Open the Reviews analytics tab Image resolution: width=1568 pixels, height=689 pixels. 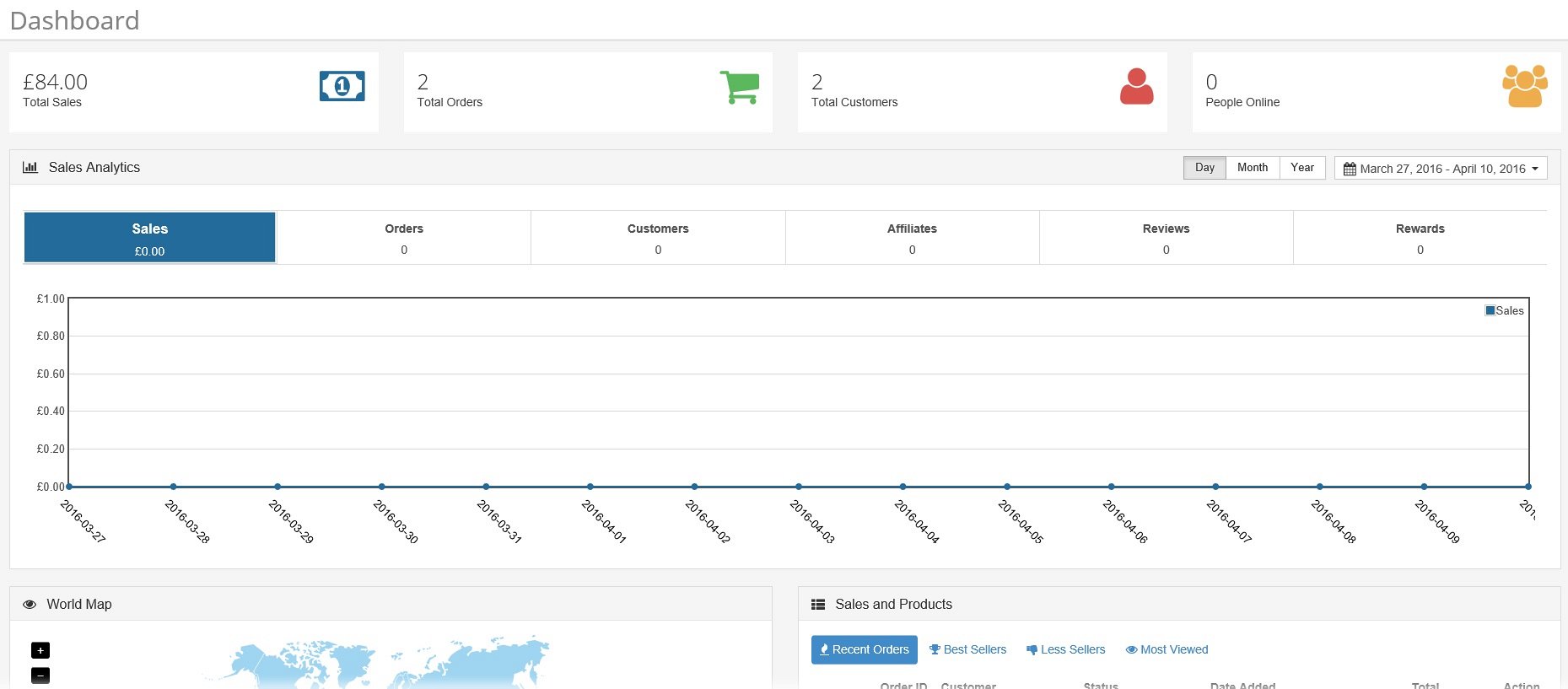(x=1166, y=238)
